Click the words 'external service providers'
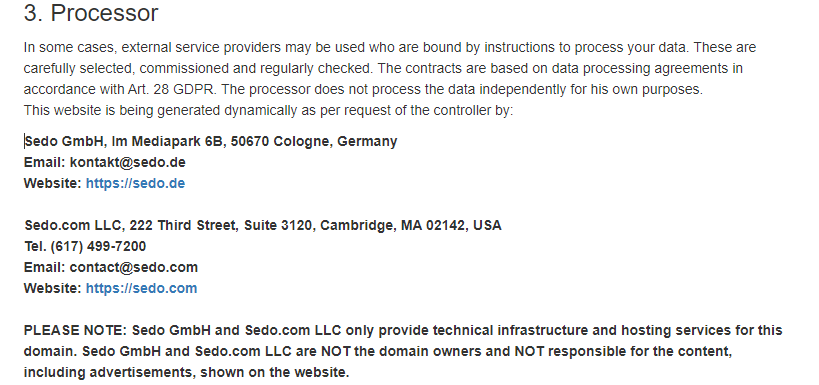 click(x=201, y=48)
